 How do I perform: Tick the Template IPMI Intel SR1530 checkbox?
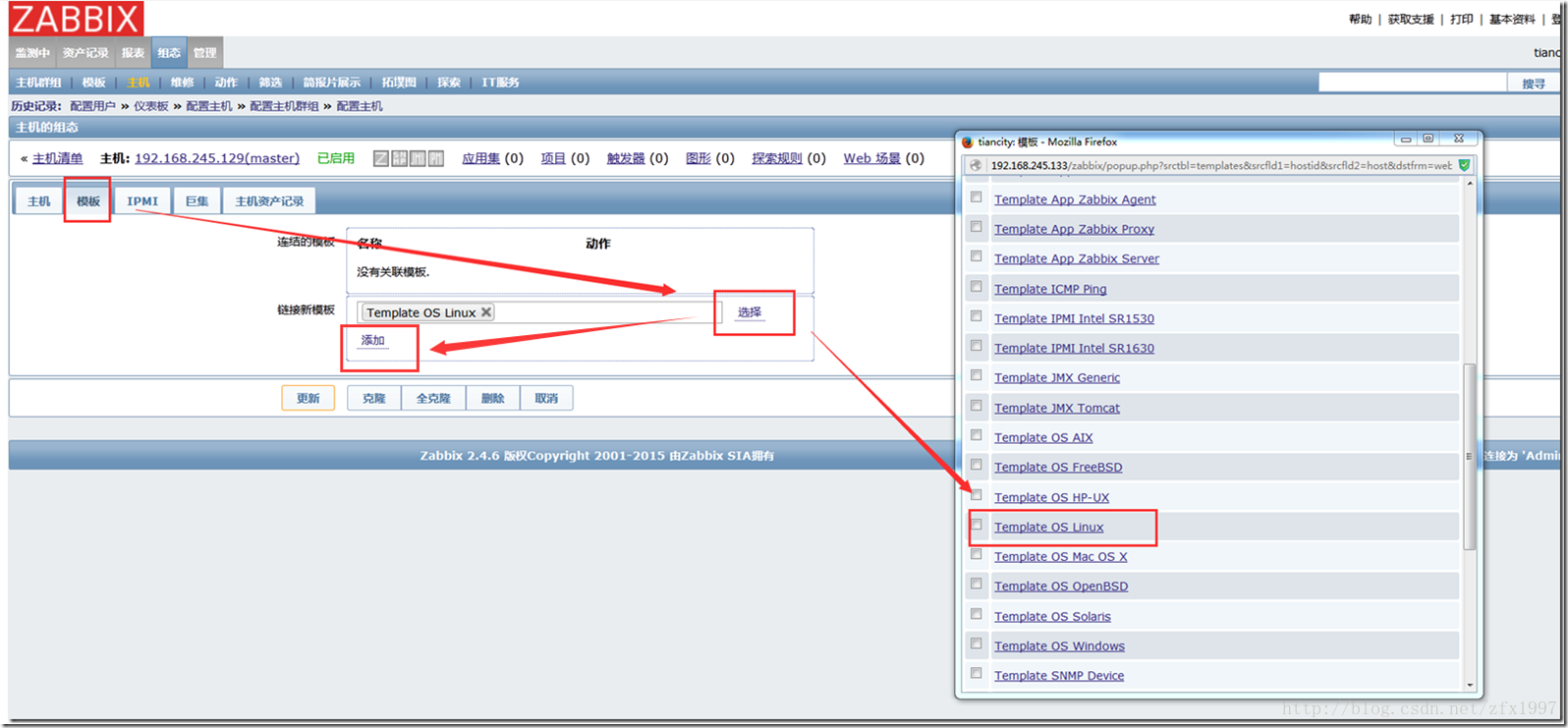[x=976, y=316]
